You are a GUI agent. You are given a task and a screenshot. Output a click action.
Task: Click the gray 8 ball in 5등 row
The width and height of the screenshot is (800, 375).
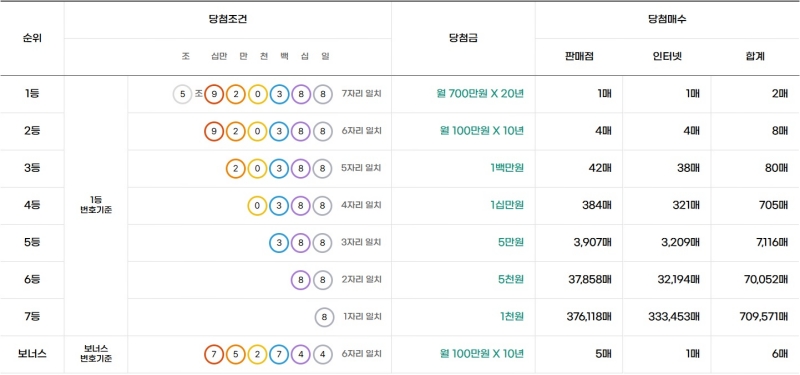[x=322, y=243]
